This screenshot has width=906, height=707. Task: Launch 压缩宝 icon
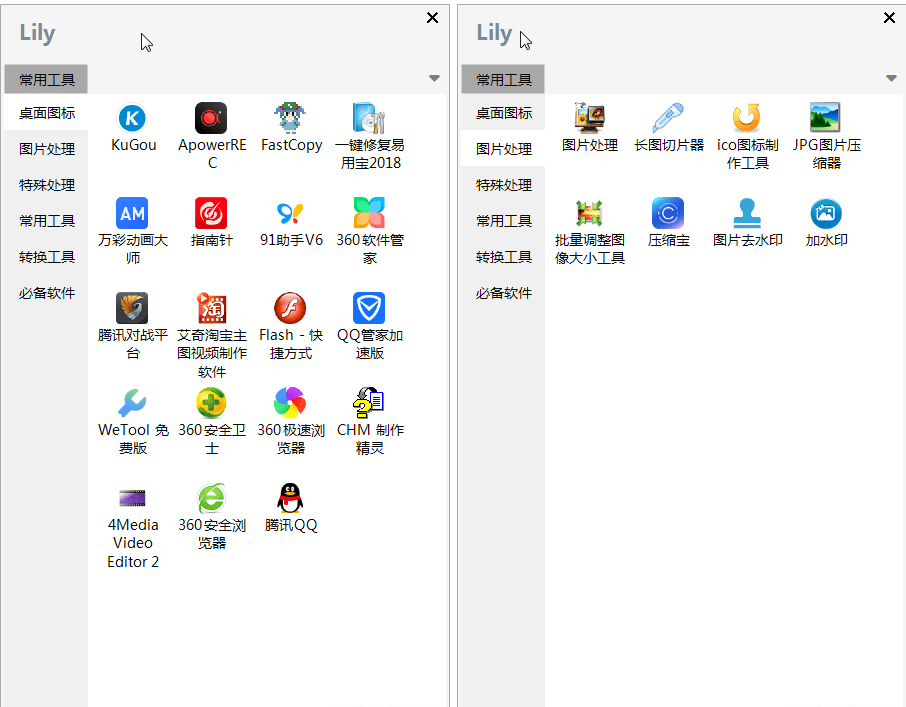pyautogui.click(x=669, y=213)
